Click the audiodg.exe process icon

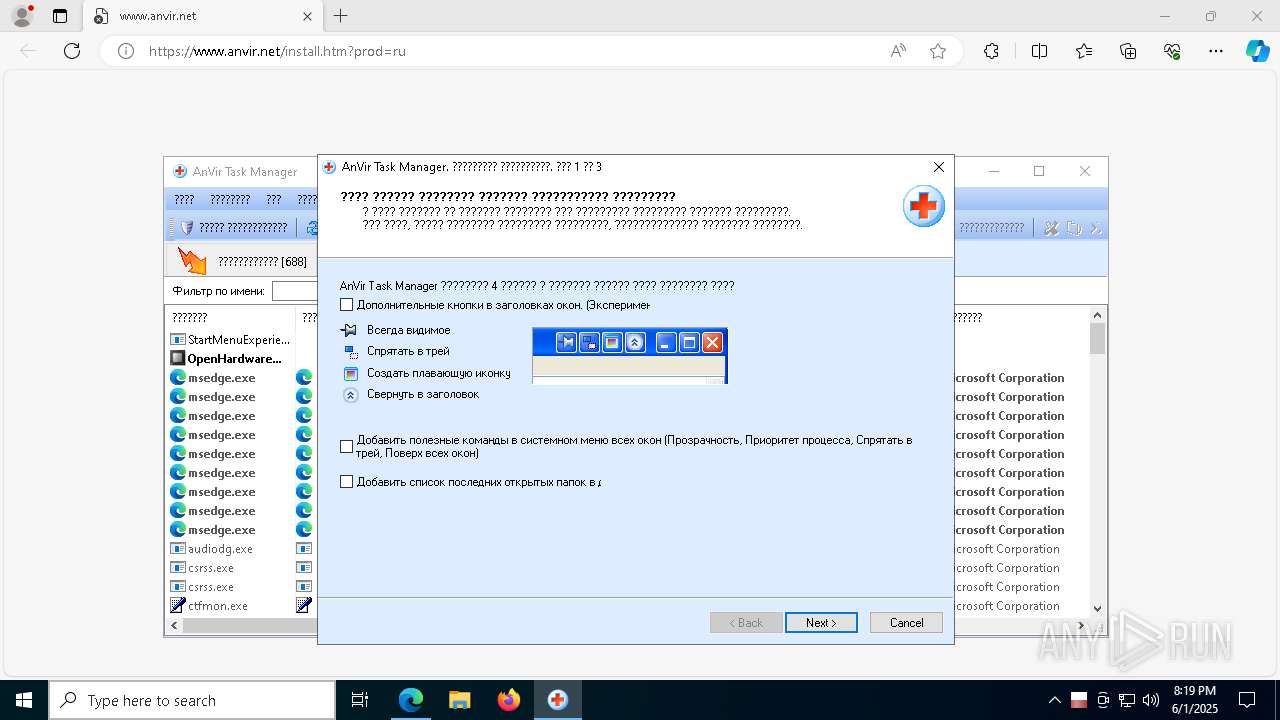point(178,549)
